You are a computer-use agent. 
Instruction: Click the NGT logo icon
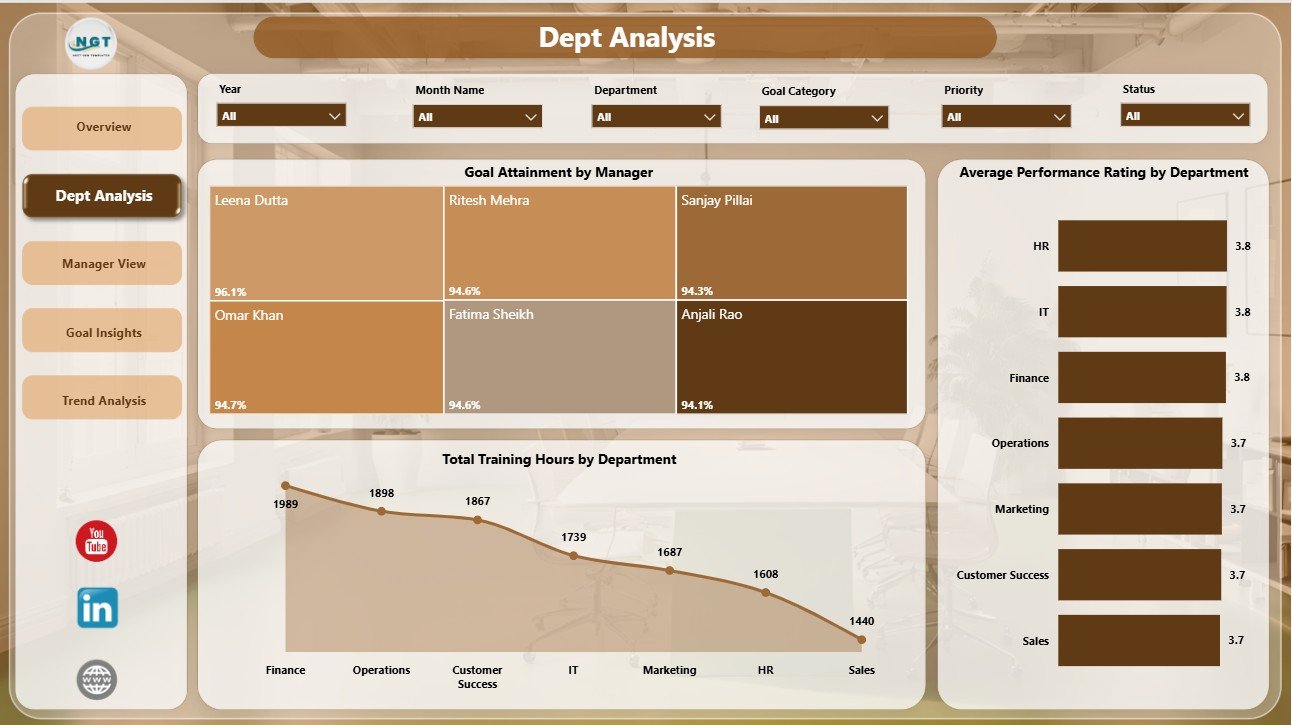(91, 42)
